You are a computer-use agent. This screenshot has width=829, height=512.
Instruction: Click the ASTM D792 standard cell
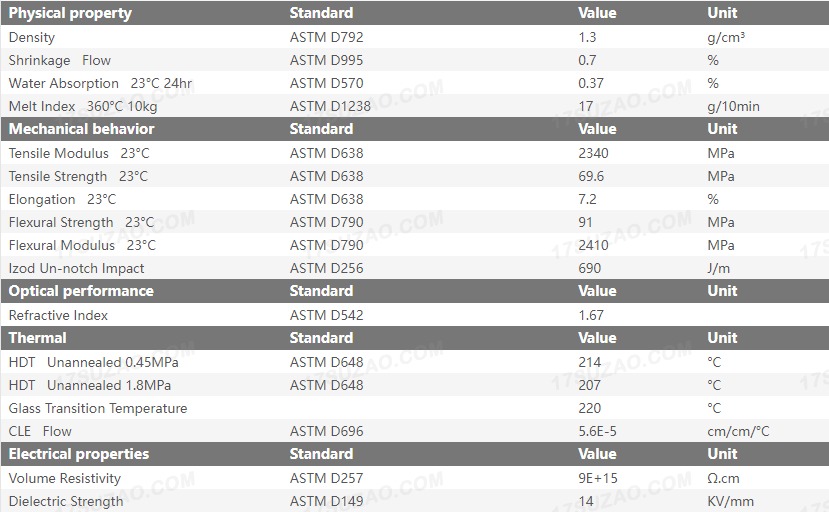click(326, 37)
